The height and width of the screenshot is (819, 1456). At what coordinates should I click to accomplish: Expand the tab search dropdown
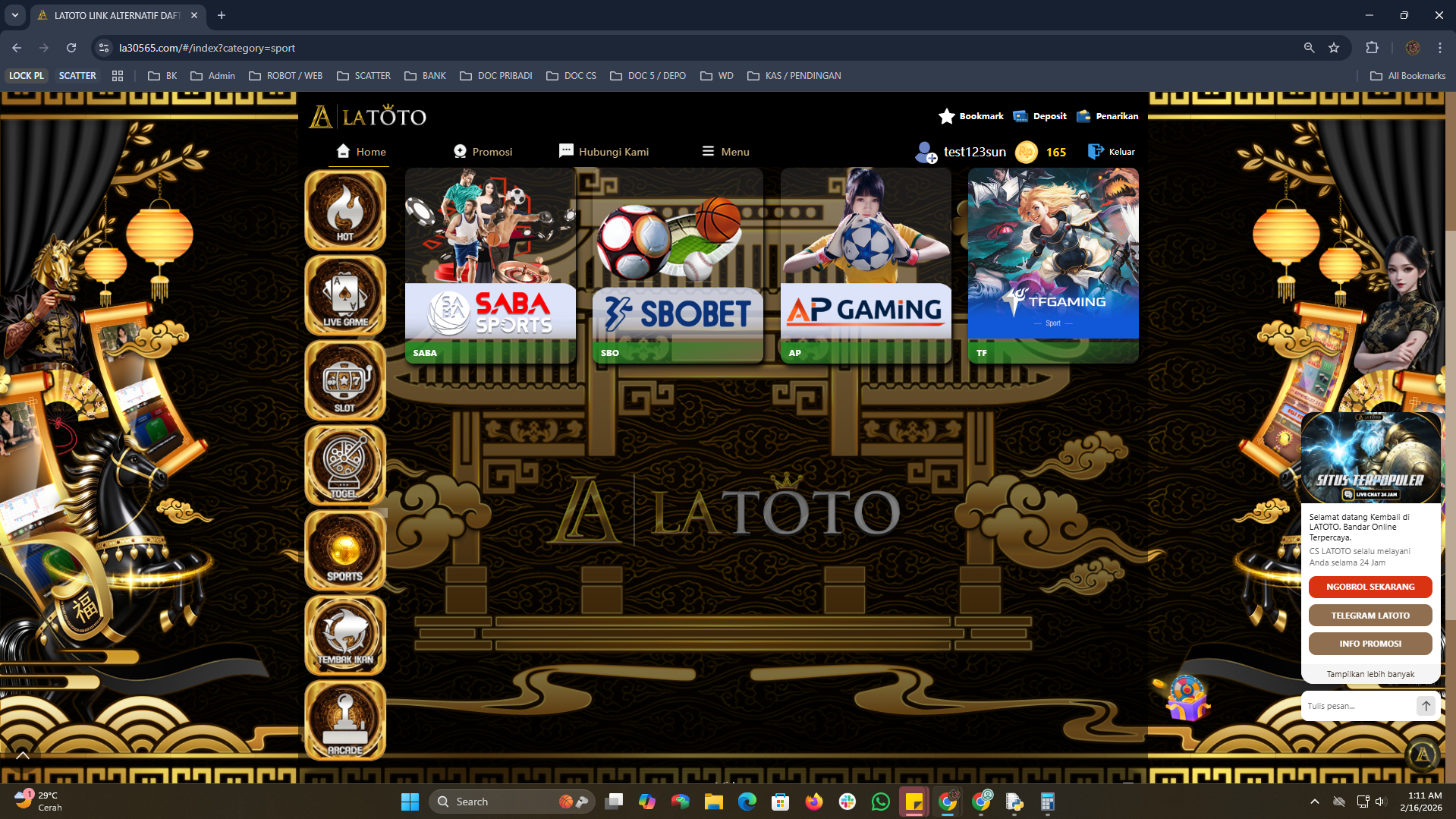14,15
